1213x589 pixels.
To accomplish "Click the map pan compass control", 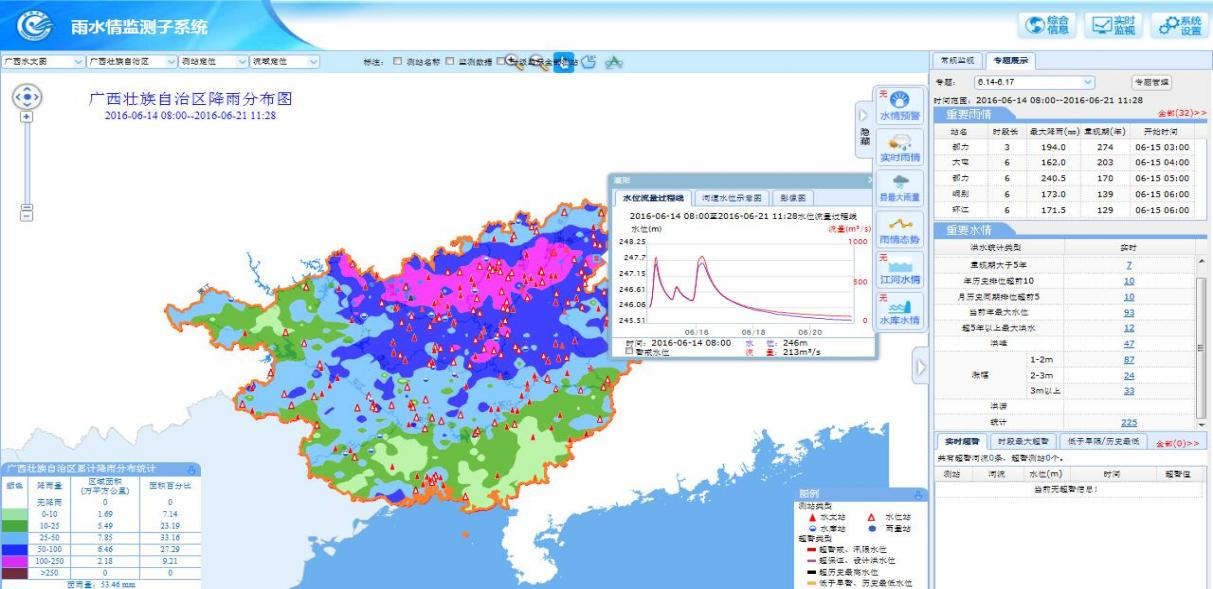I will point(27,97).
